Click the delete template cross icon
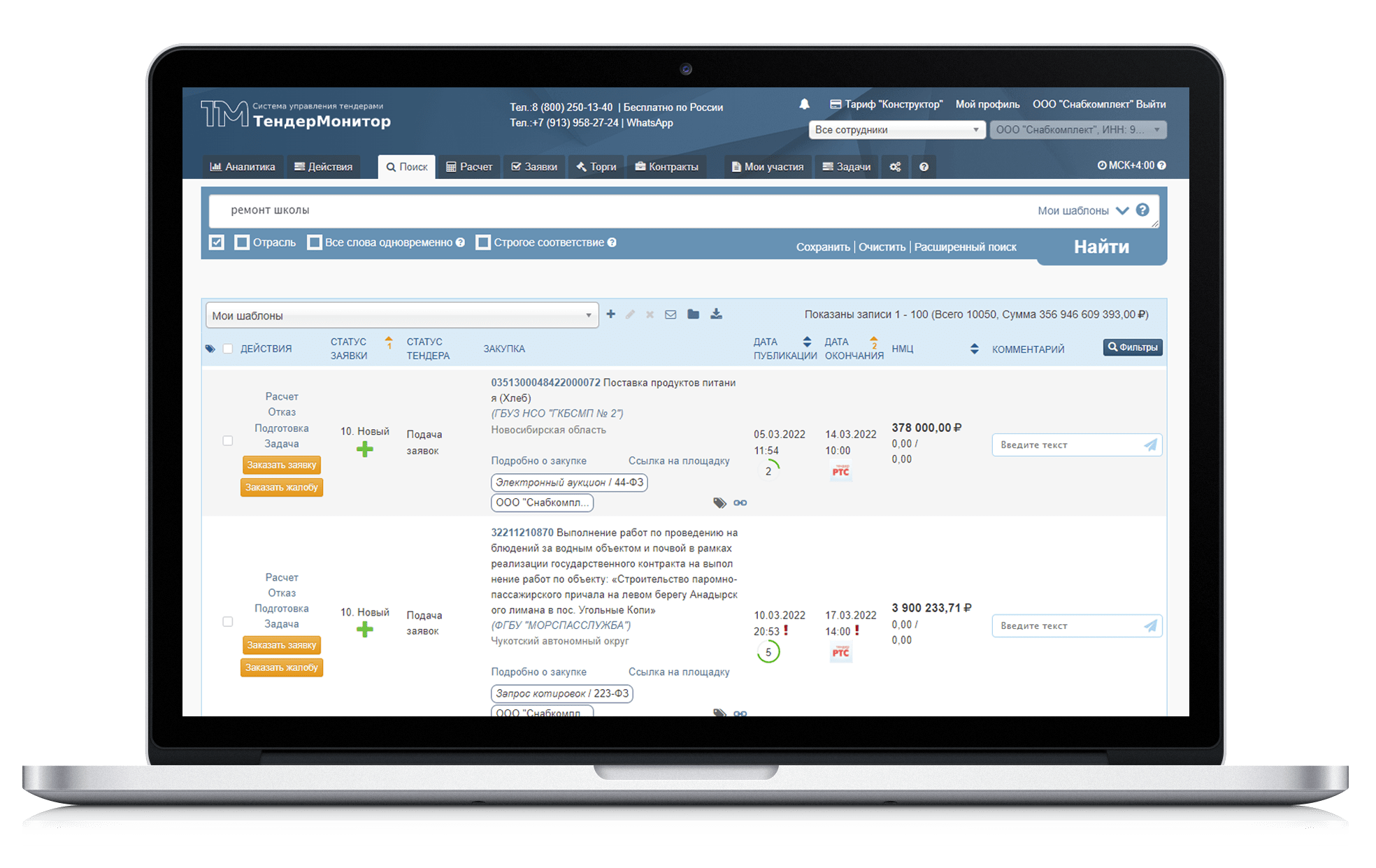The height and width of the screenshot is (868, 1376). (650, 315)
